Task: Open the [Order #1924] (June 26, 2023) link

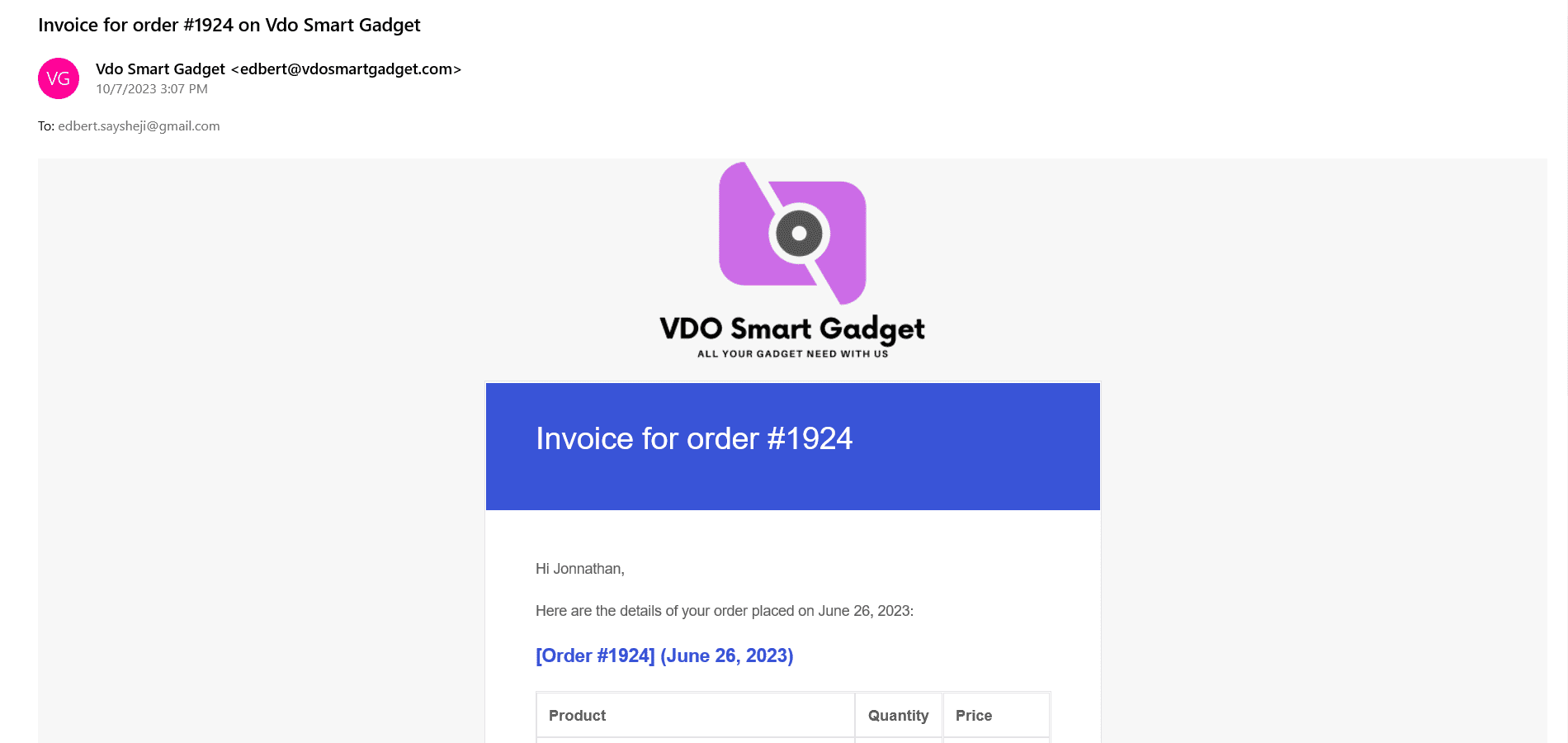Action: (664, 655)
